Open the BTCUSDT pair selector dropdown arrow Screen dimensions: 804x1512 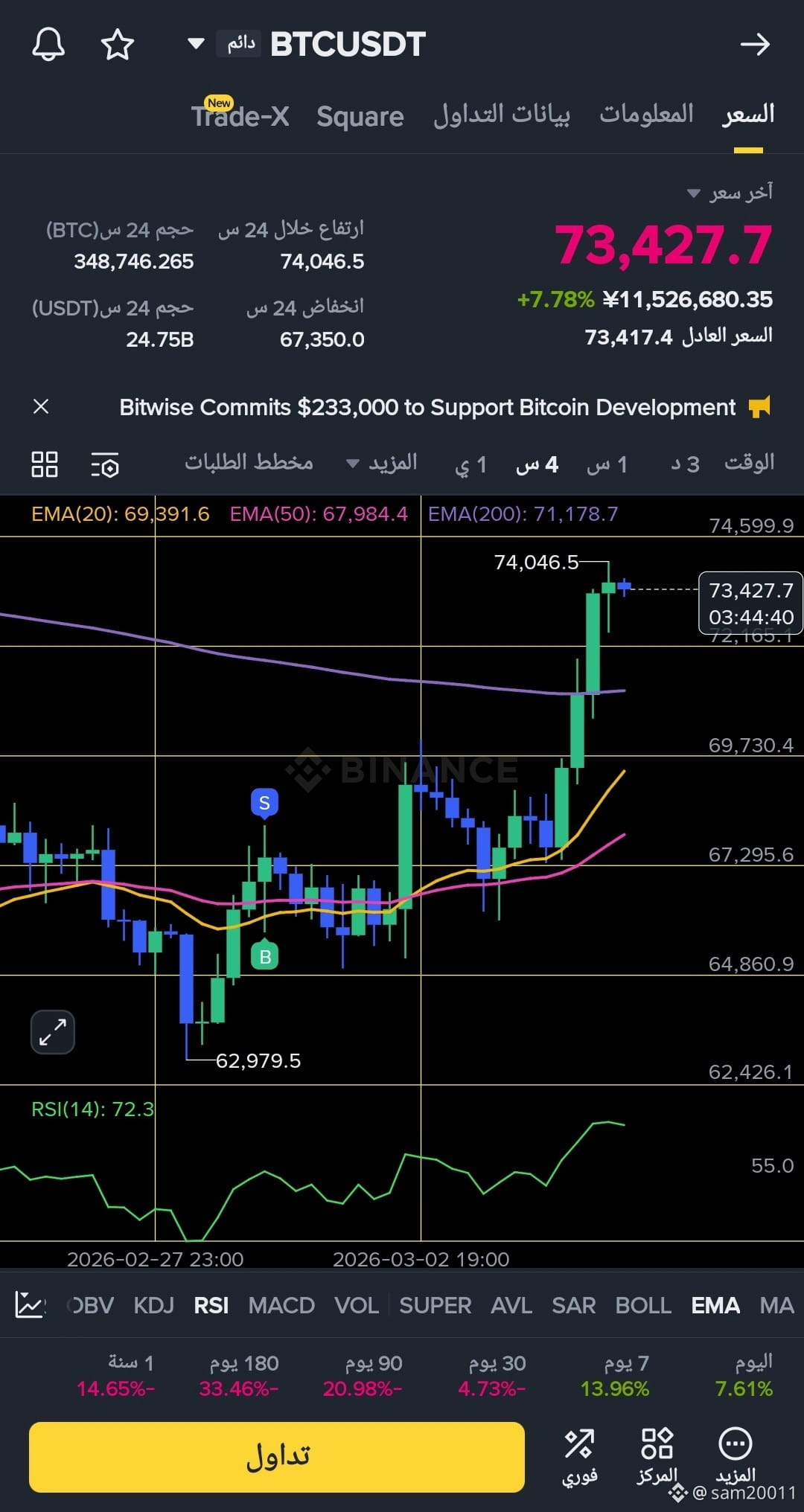tap(196, 44)
